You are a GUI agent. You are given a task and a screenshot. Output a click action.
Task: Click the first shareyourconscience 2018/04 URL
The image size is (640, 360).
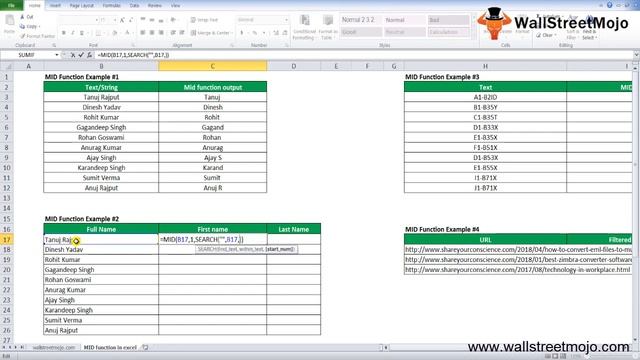518,249
